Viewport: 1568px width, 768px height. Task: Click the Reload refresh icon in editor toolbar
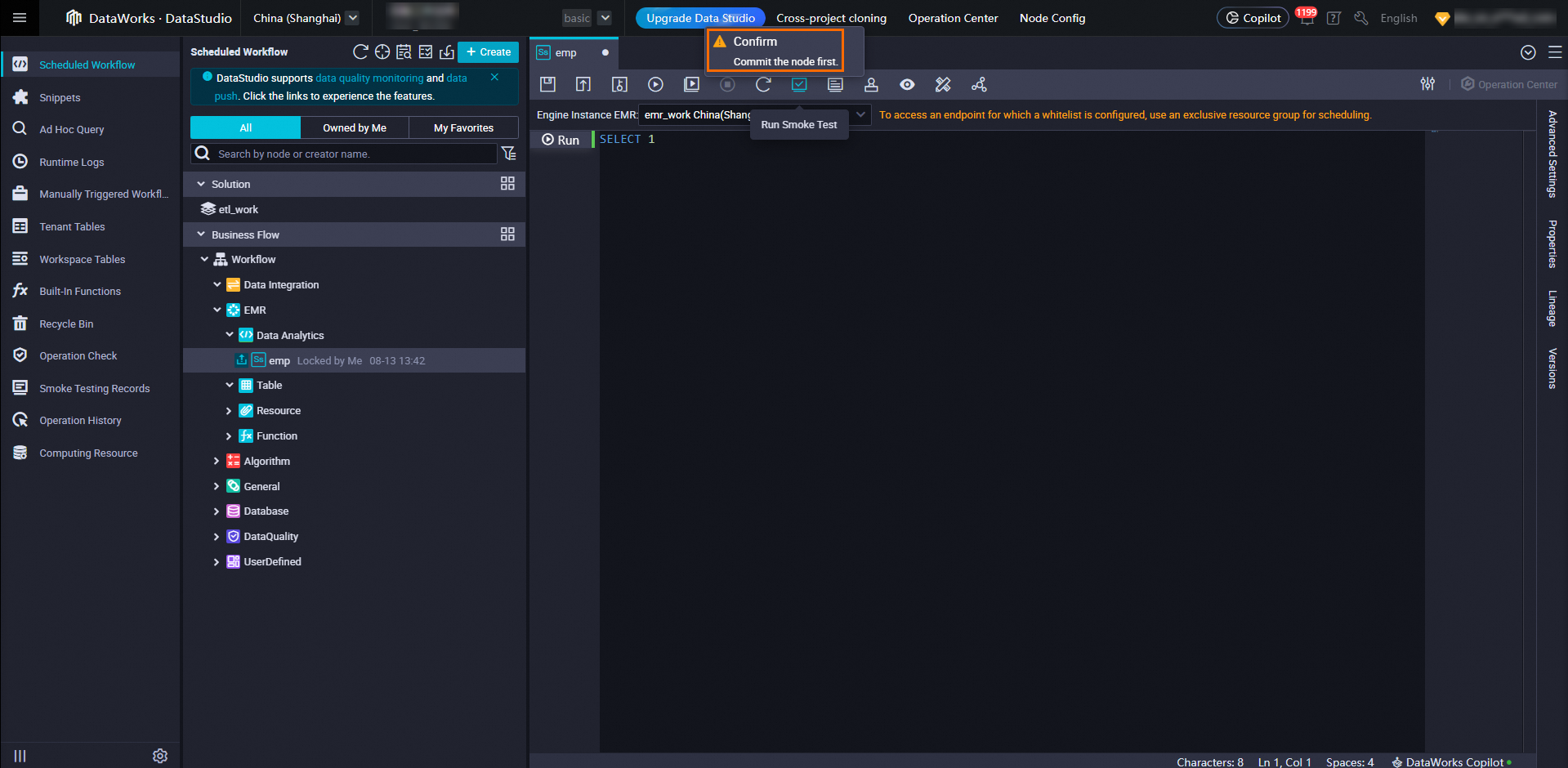[763, 84]
